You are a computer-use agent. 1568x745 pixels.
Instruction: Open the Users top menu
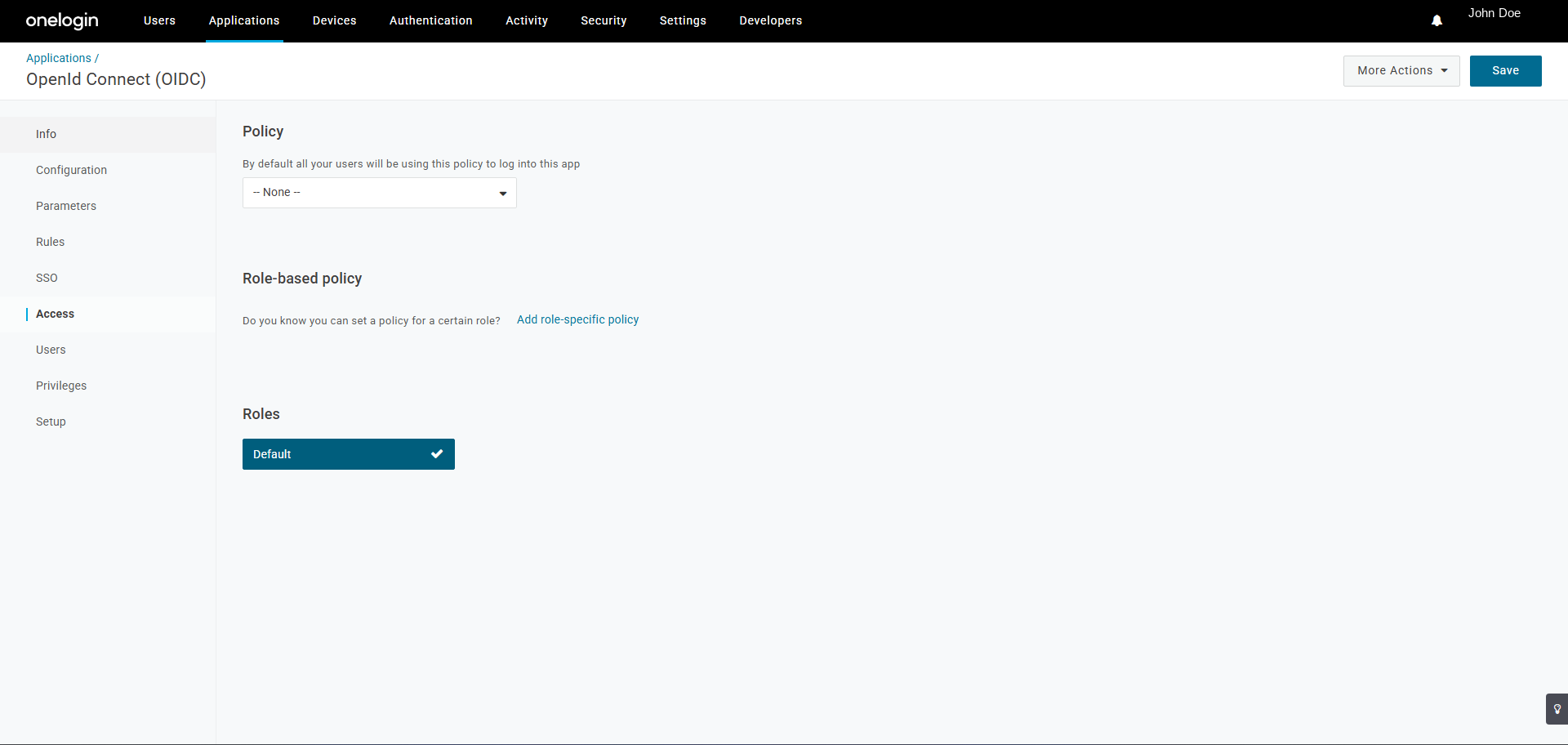[x=159, y=20]
